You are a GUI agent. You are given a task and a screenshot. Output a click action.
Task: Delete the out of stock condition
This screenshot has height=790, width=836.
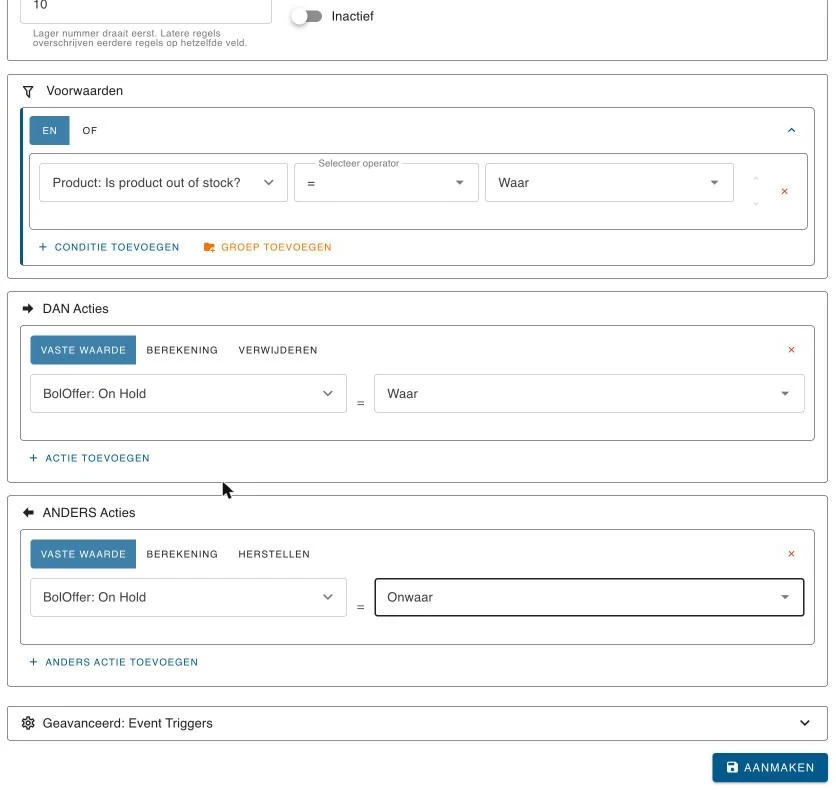[x=784, y=191]
